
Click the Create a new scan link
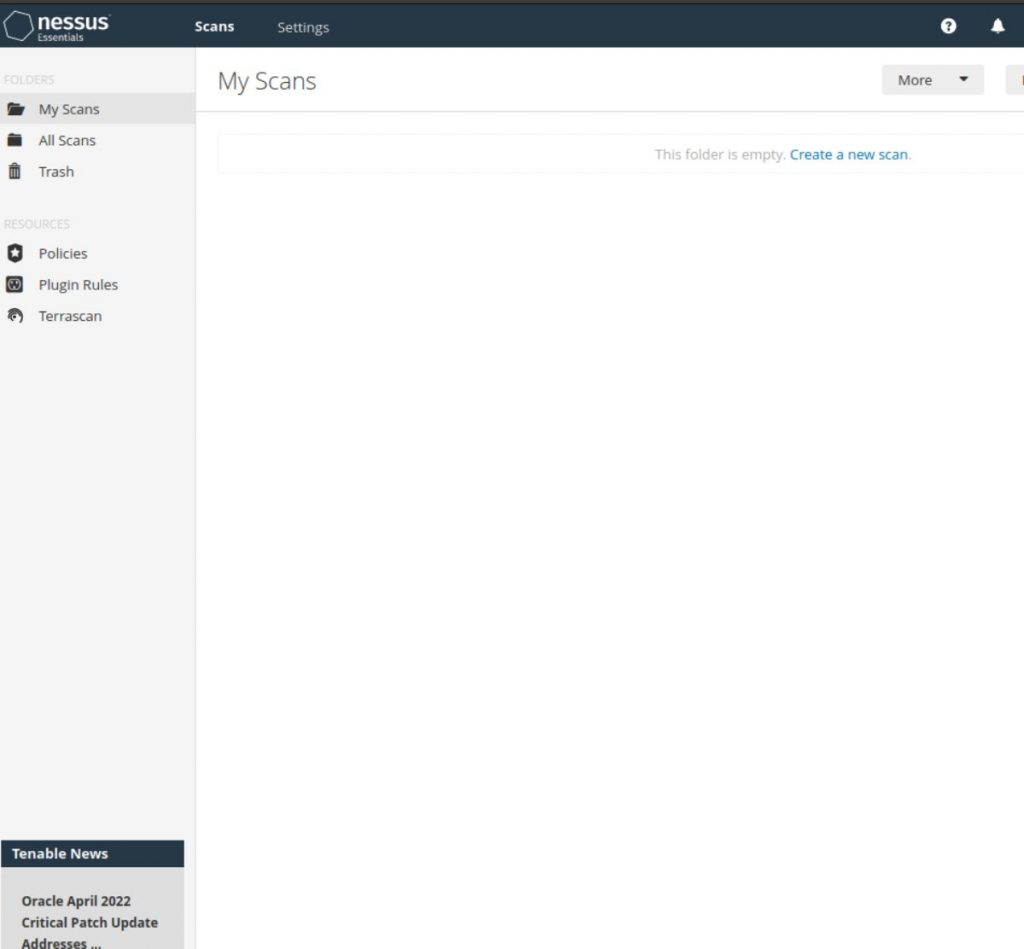[x=848, y=154]
